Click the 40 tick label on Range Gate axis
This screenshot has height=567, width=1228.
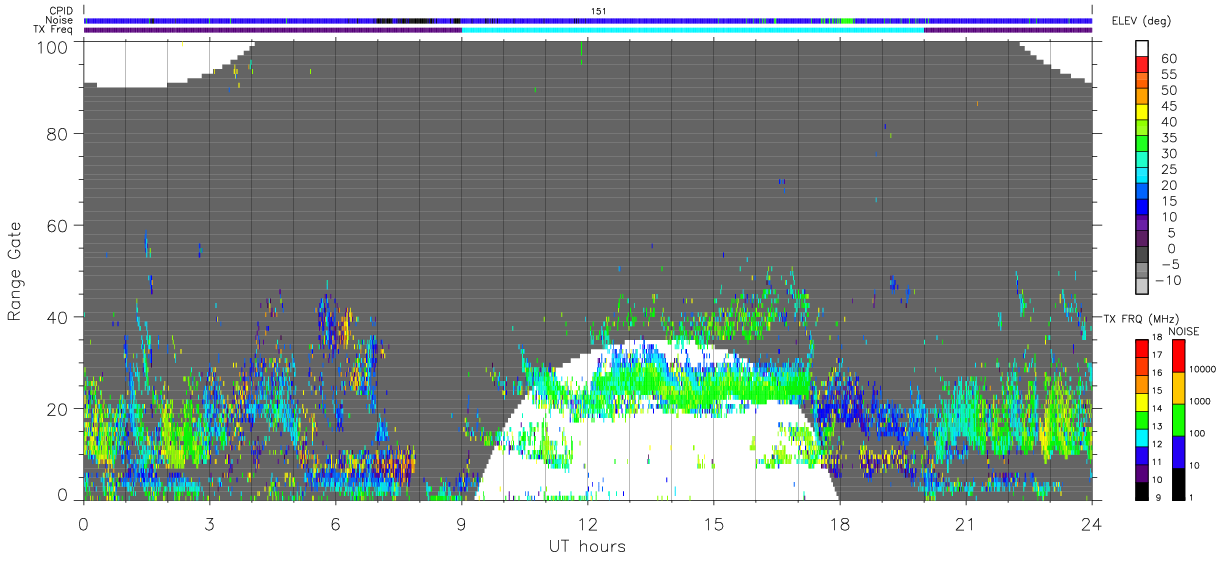(59, 317)
